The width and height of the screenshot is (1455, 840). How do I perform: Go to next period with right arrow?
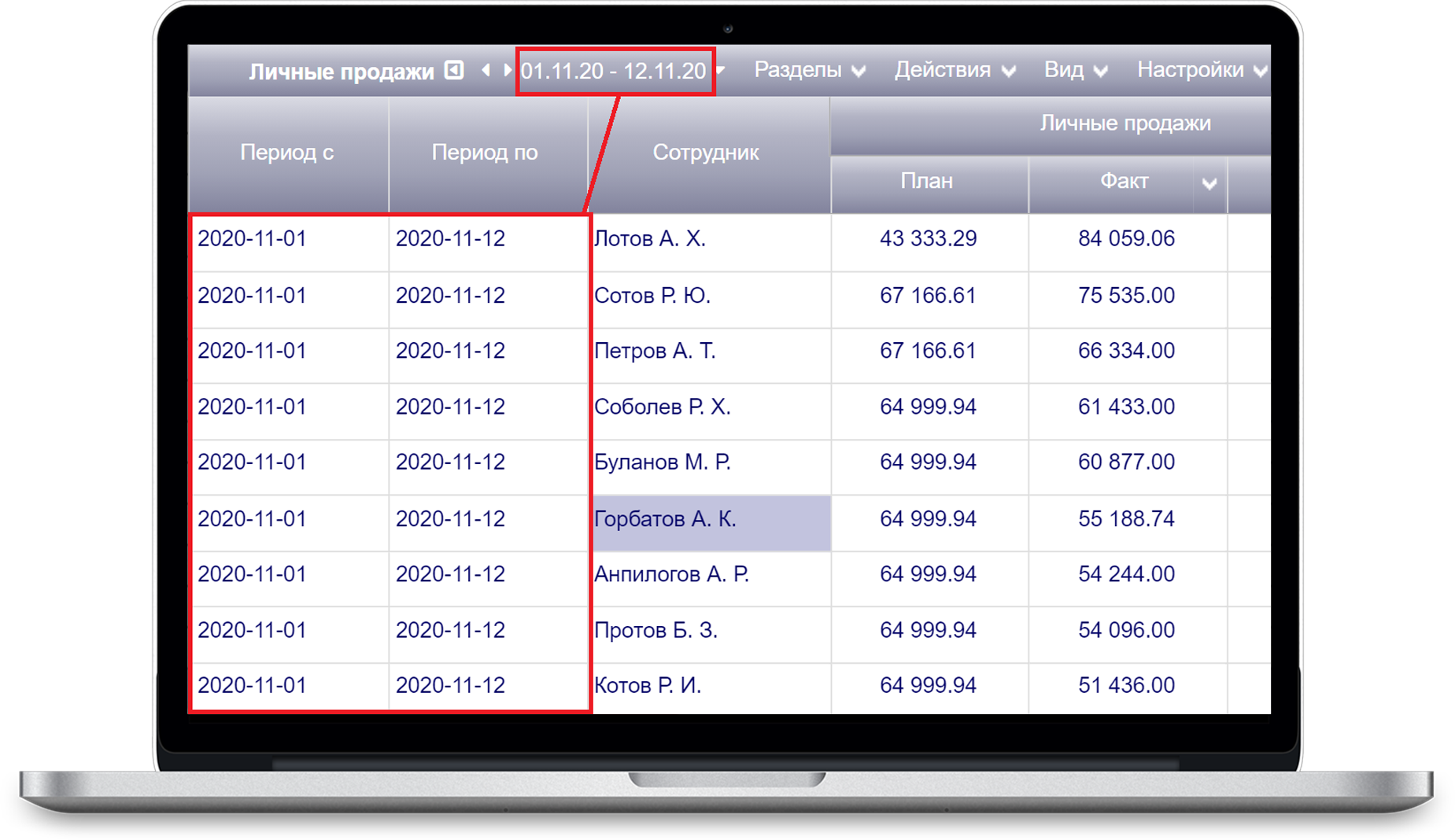point(507,70)
